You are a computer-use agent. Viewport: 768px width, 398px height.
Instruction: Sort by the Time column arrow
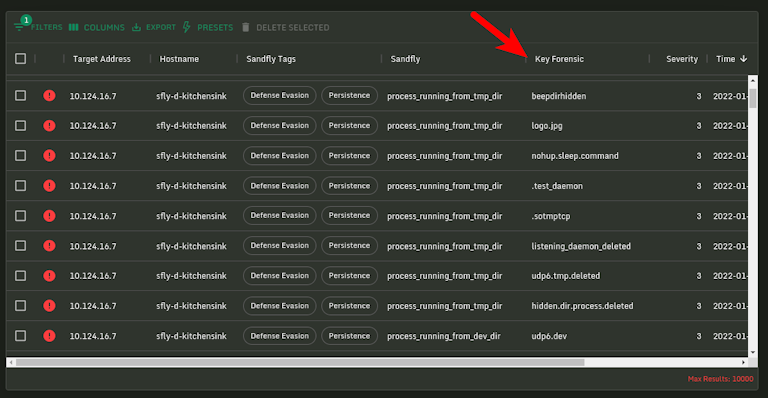(744, 59)
